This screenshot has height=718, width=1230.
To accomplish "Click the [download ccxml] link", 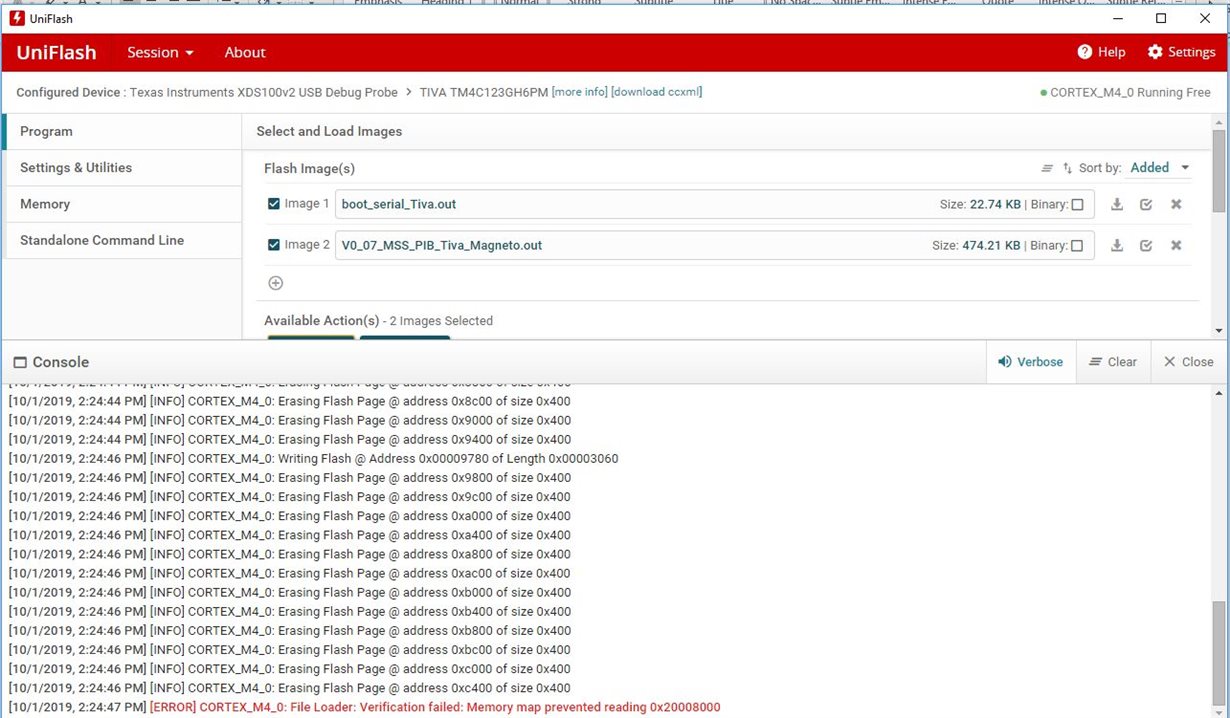I will 657,92.
